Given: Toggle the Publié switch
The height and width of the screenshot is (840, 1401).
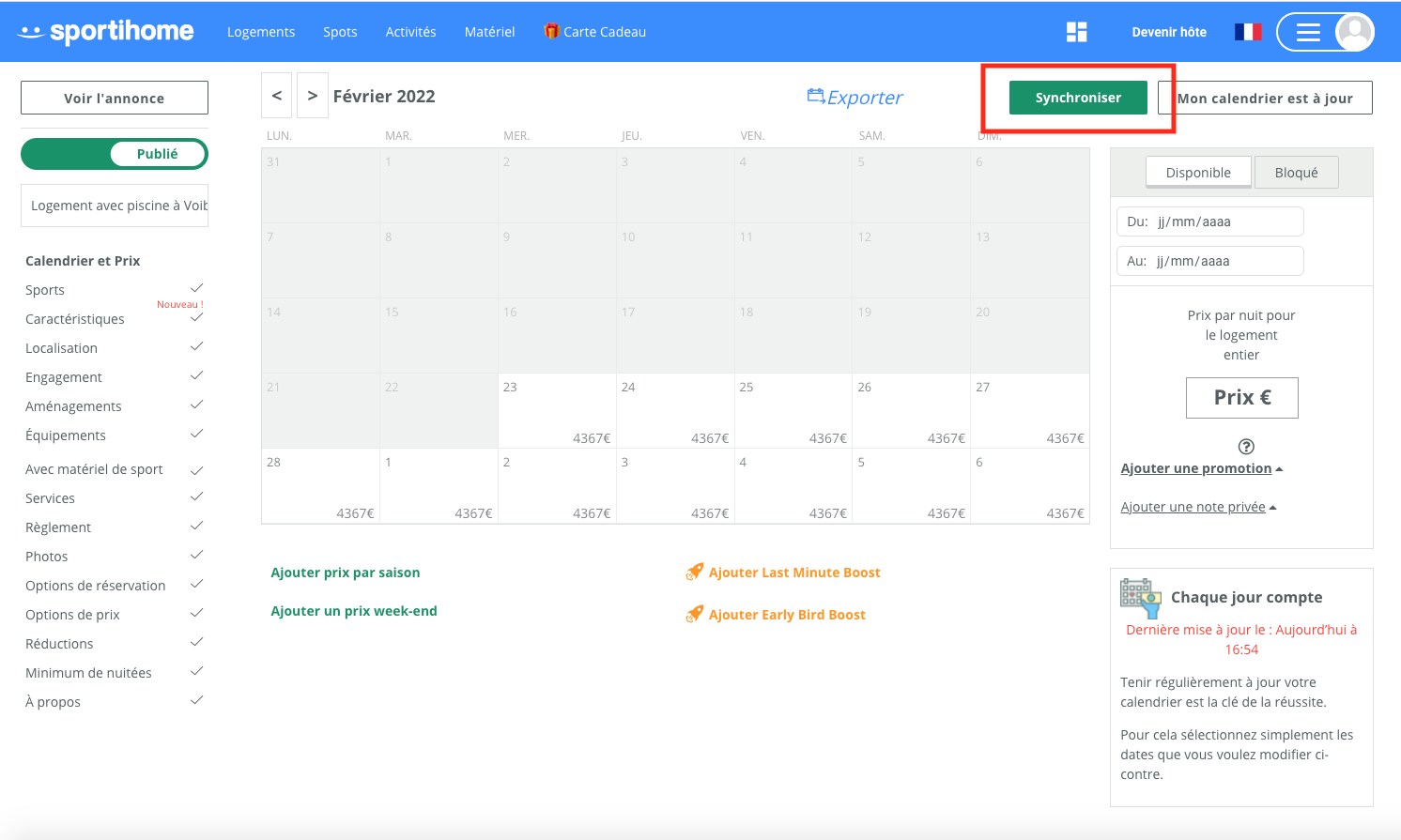Looking at the screenshot, I should (115, 154).
